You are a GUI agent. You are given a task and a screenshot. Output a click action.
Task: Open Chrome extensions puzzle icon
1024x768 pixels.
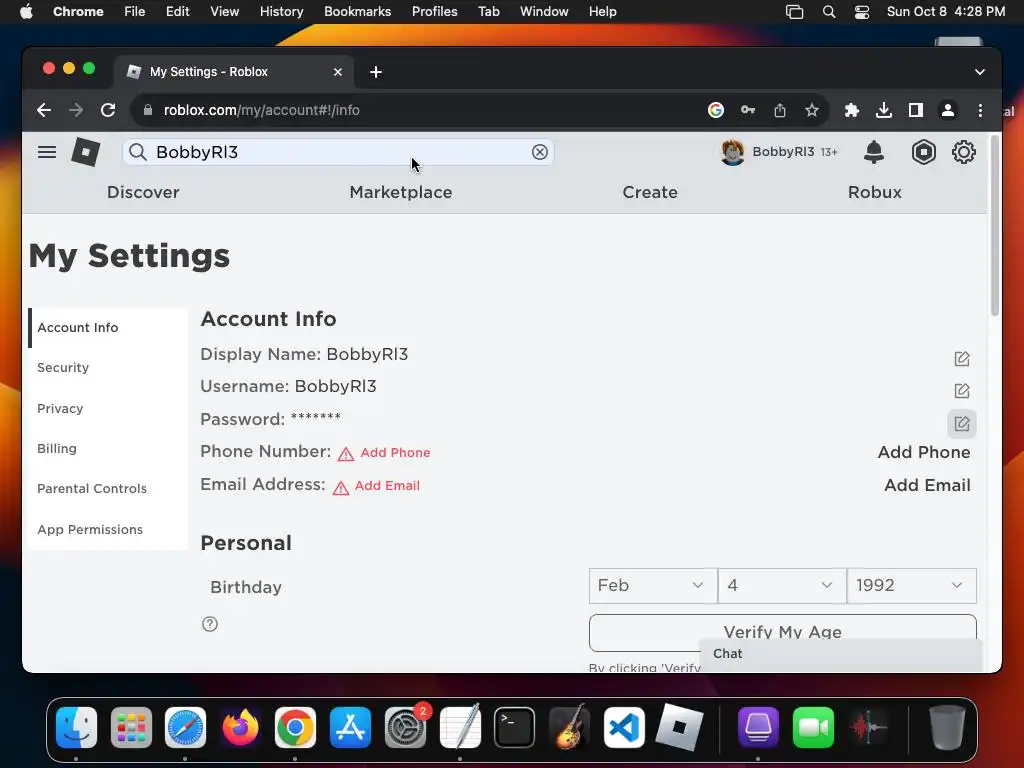tap(852, 110)
